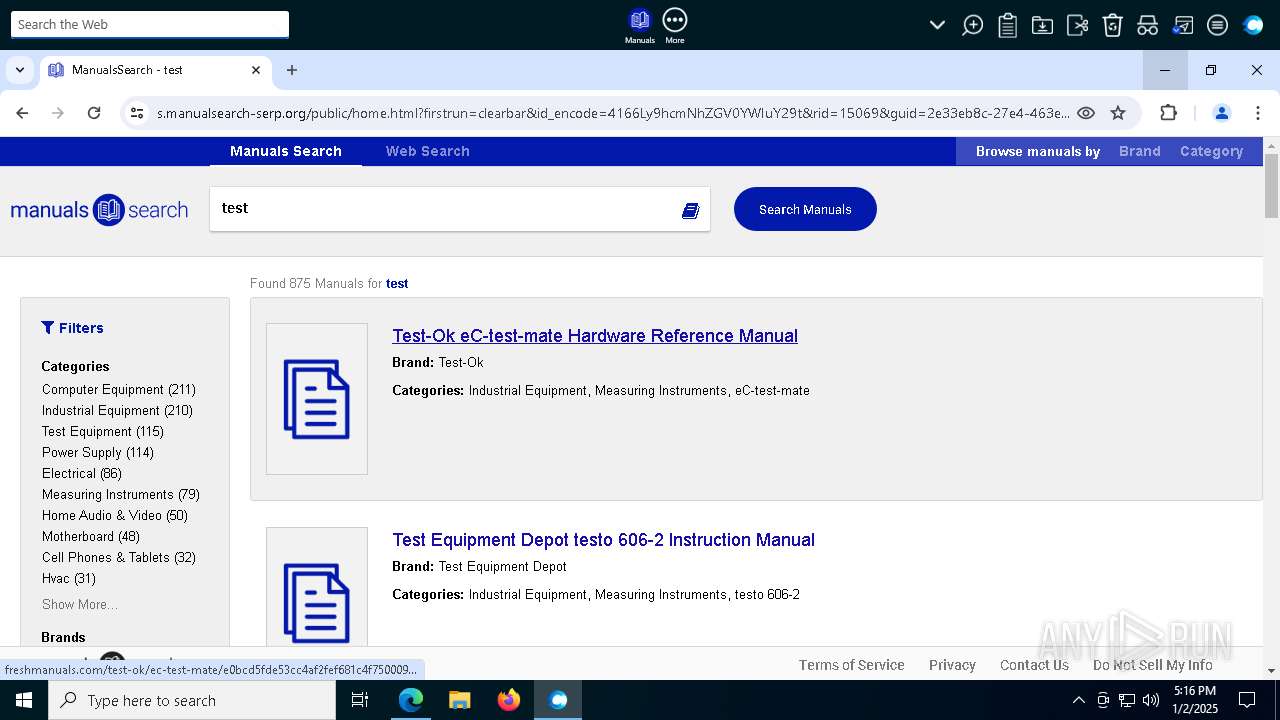
Task: Open the Windows Start menu
Action: (x=24, y=700)
